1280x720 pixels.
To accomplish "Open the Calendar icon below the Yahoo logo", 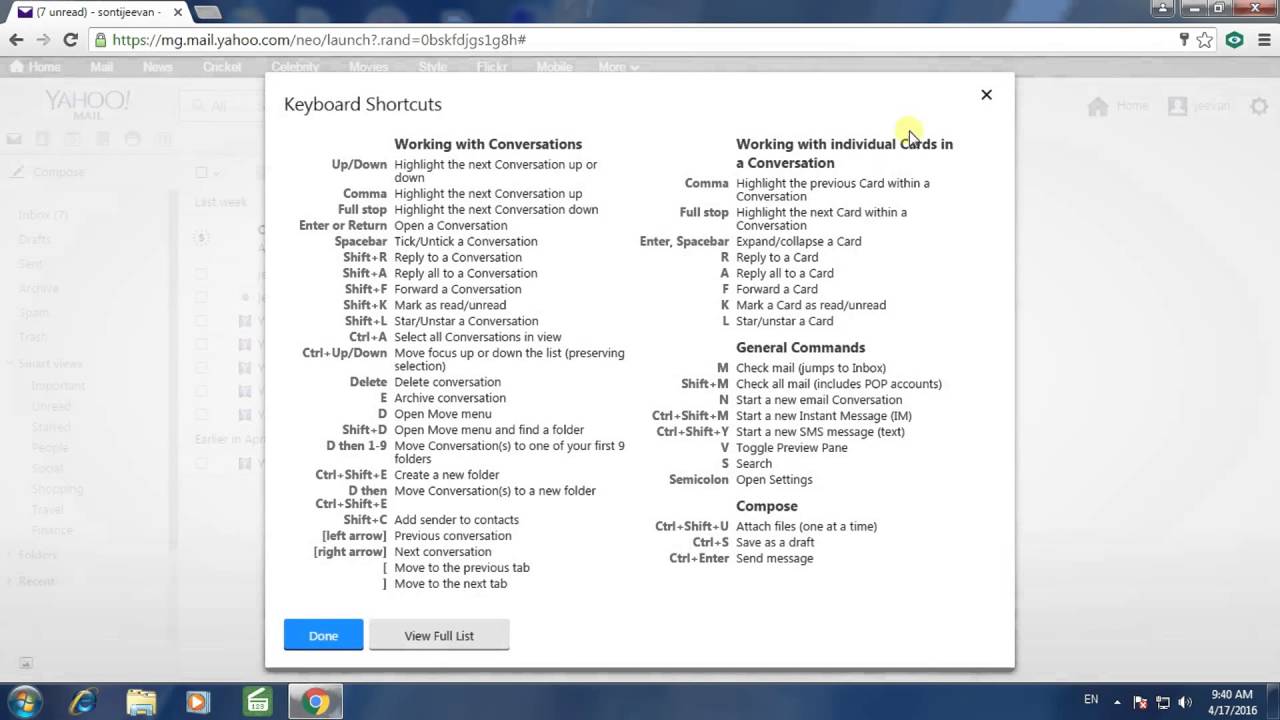I will point(72,138).
